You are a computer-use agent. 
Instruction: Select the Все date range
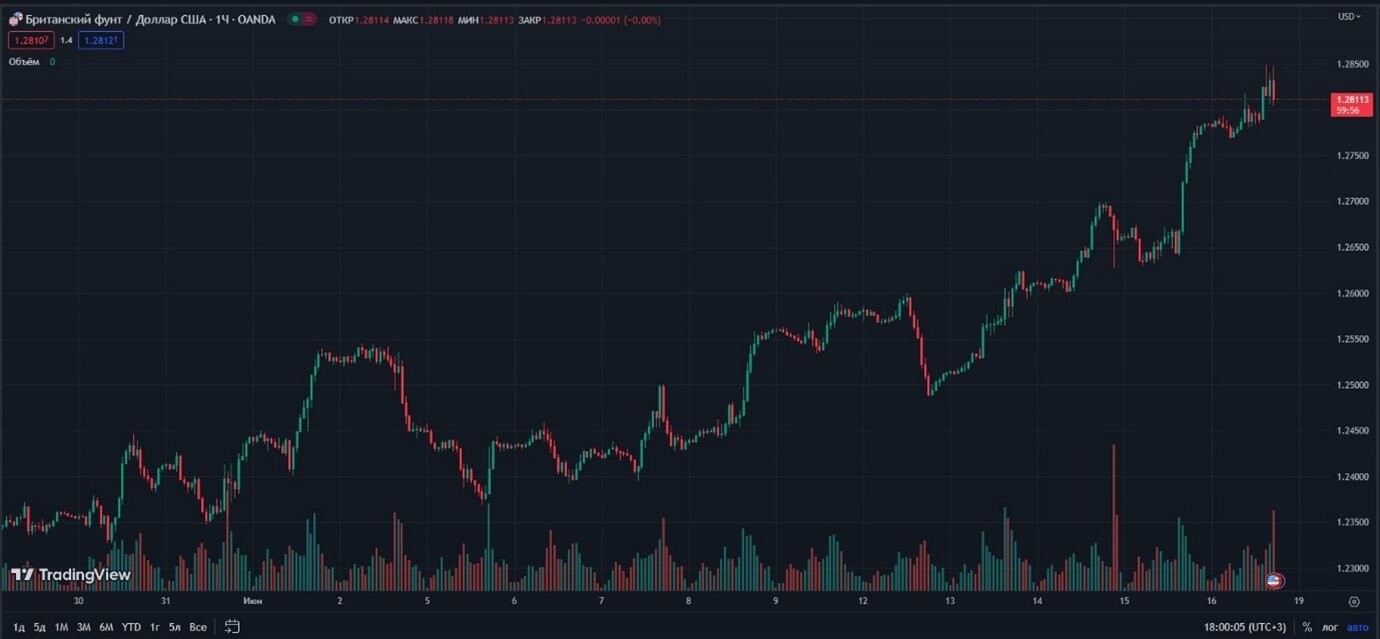(x=198, y=627)
